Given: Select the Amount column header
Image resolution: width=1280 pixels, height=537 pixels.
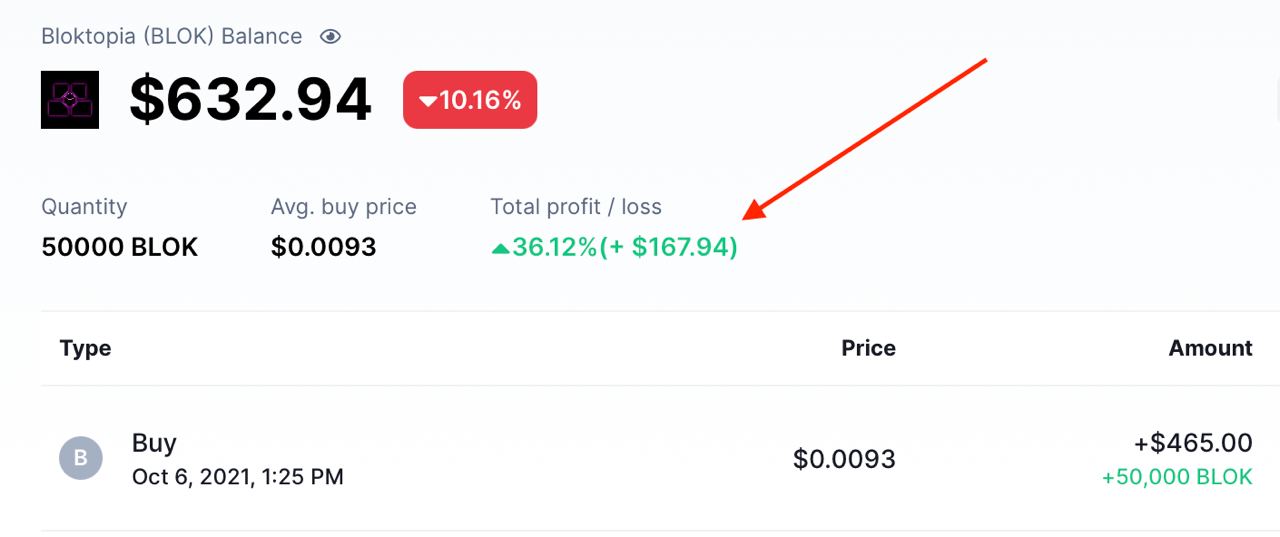Looking at the screenshot, I should (1210, 348).
